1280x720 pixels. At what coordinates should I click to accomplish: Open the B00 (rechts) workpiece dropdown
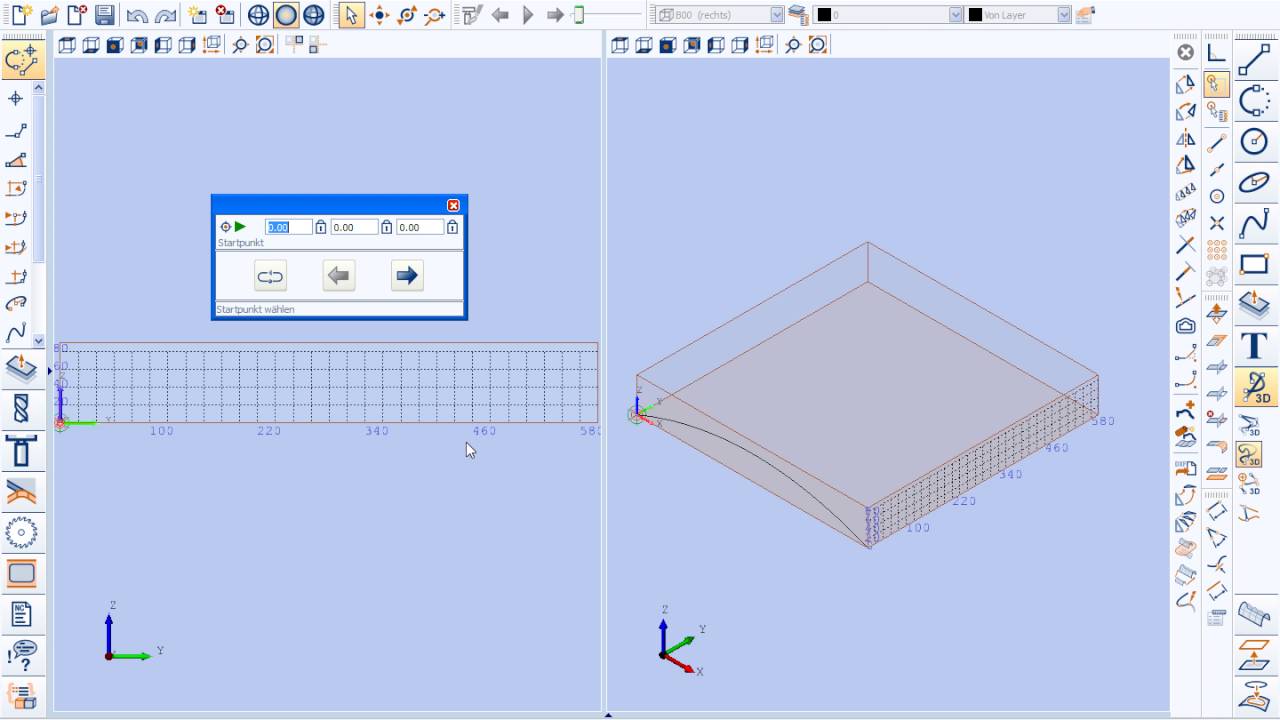pos(776,15)
